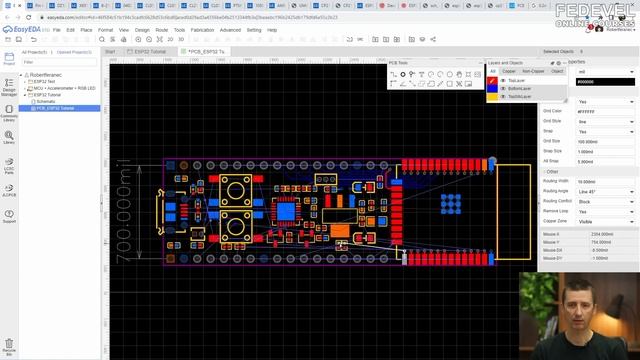Select the Text tool in PCB Tools
Viewport: 640px width, 360px height.
coord(421,74)
